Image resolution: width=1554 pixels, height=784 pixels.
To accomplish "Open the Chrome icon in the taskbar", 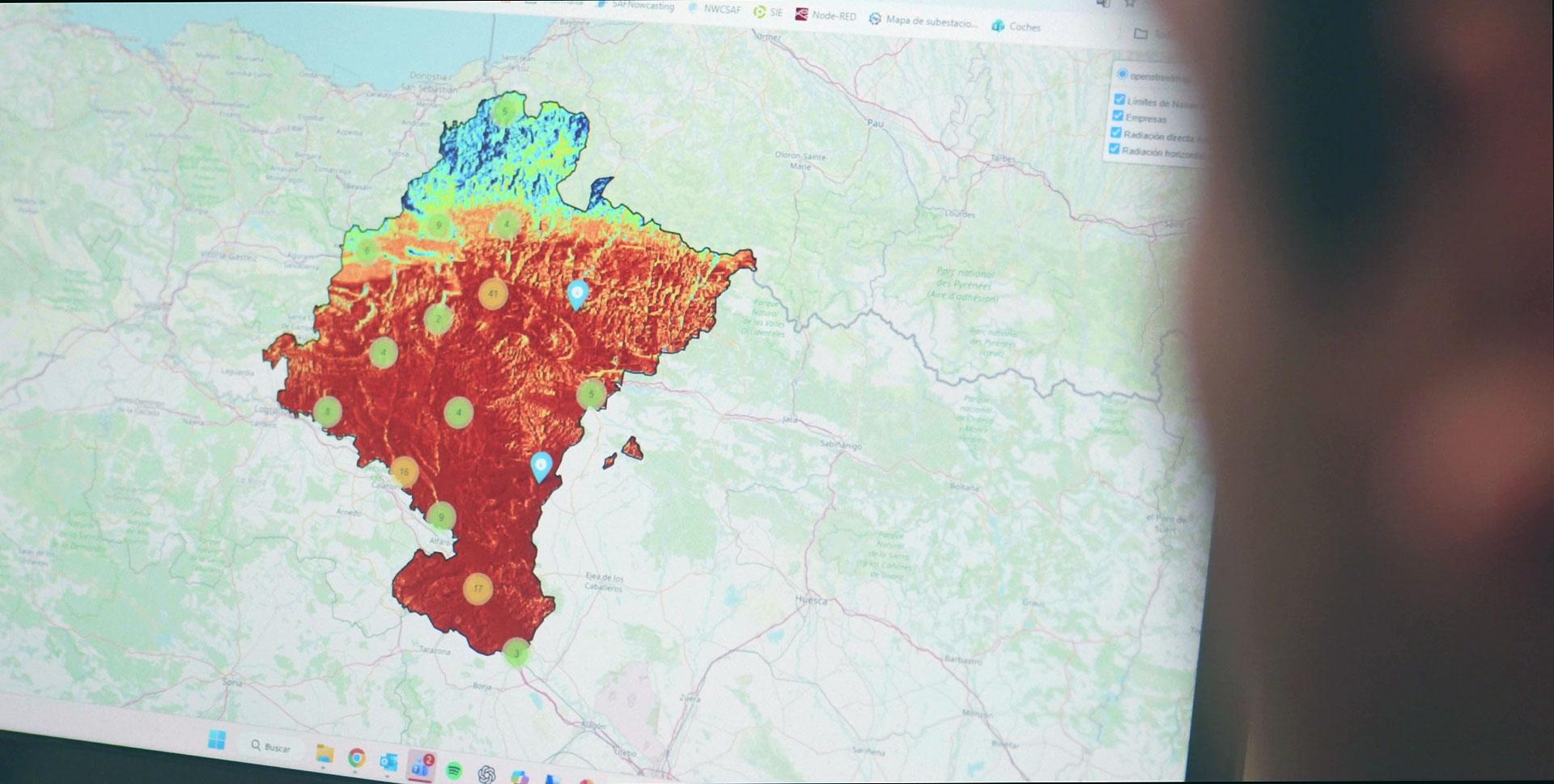I will click(x=356, y=758).
